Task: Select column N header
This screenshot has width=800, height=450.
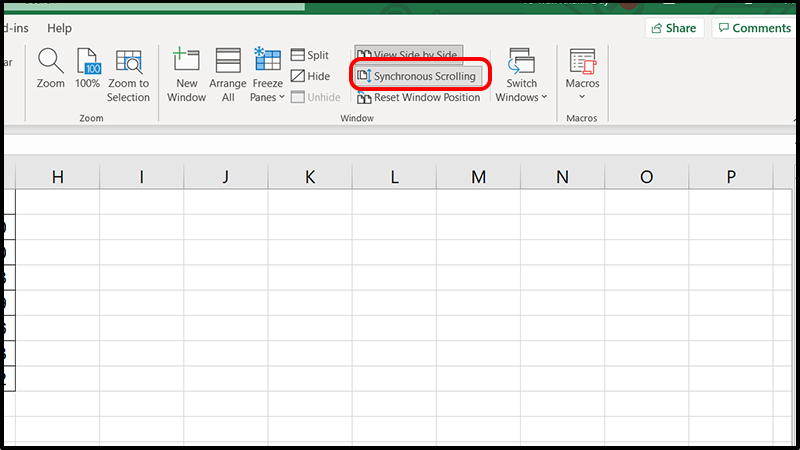Action: click(562, 177)
